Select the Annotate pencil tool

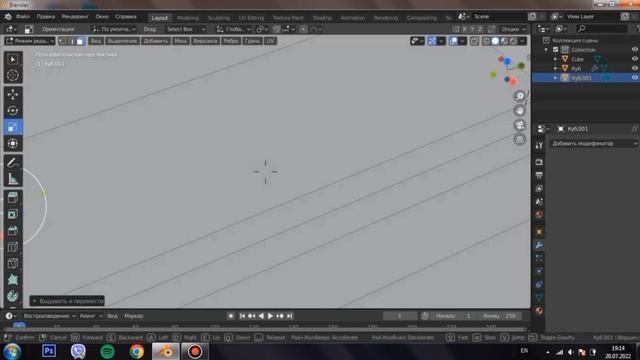click(x=13, y=162)
